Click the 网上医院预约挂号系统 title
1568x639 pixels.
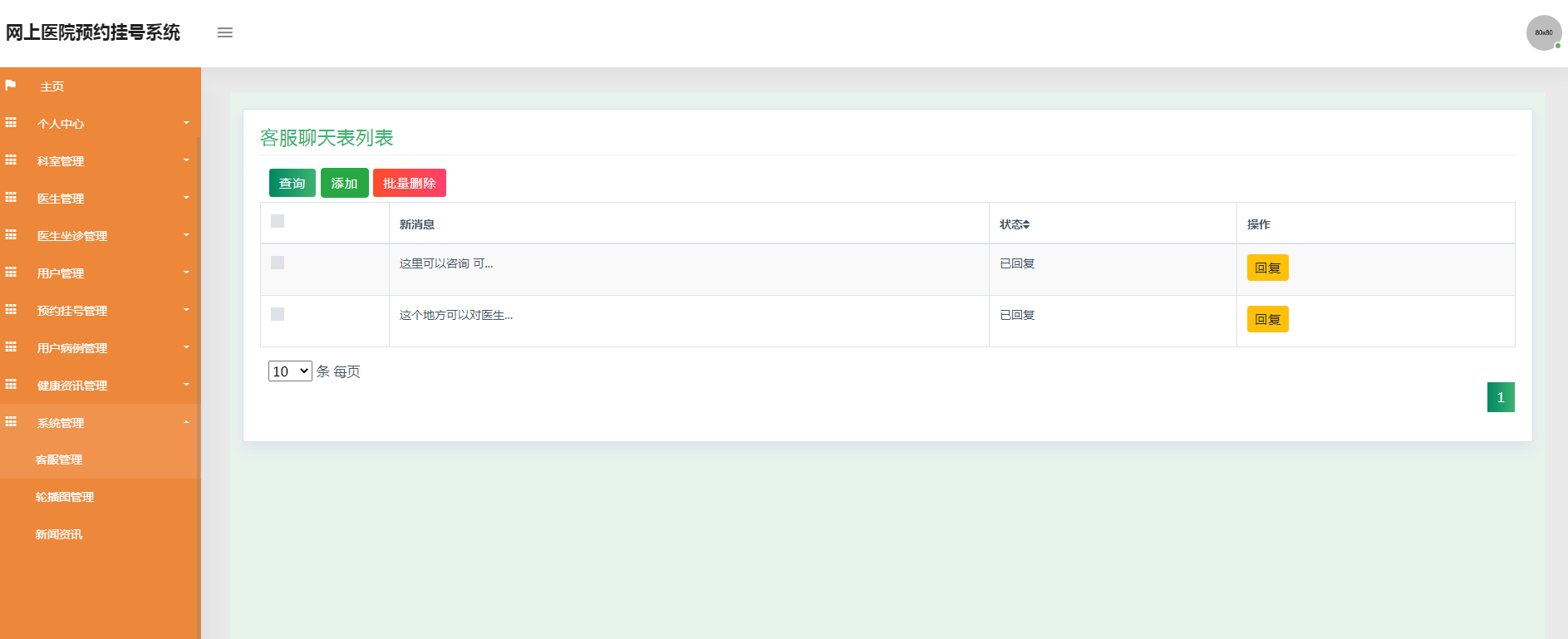(x=93, y=32)
